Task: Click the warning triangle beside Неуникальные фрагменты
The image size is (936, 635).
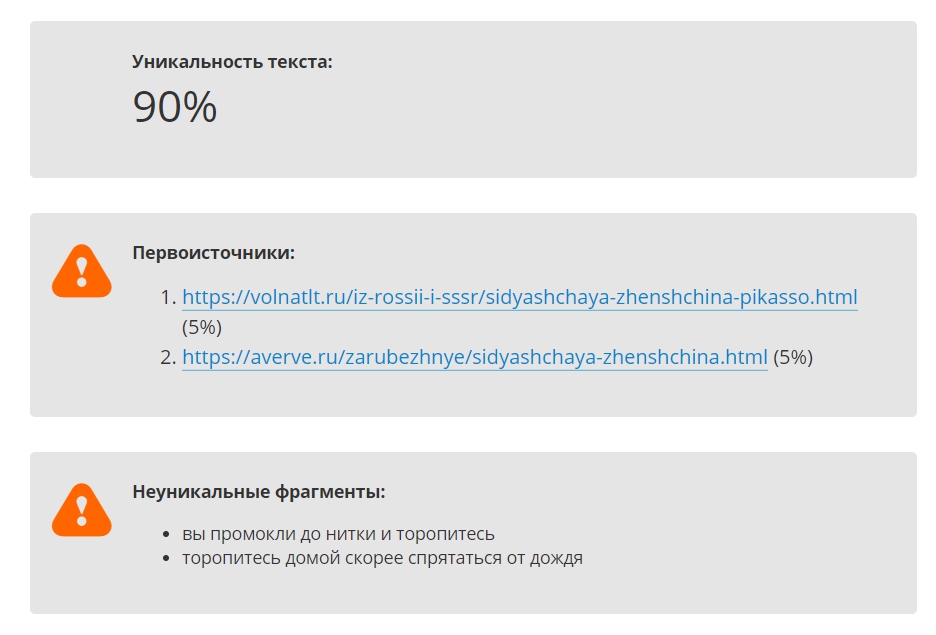Action: 82,510
